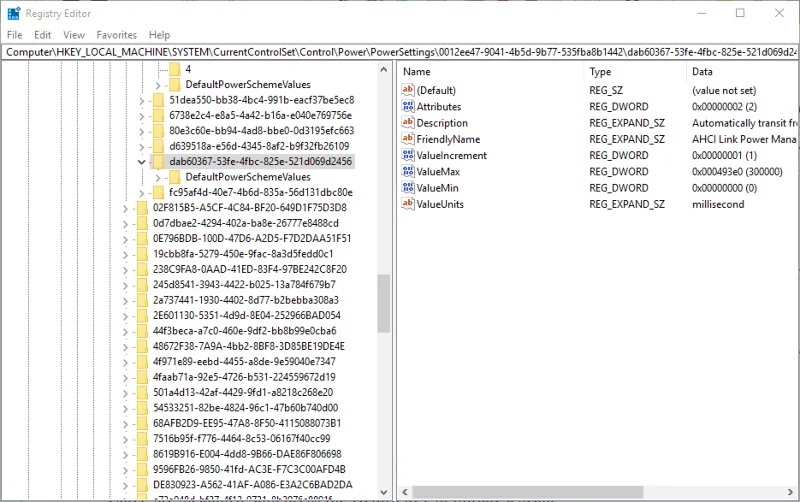Select the 54533251-82be-4824 tree key
The width and height of the screenshot is (800, 502).
click(245, 408)
